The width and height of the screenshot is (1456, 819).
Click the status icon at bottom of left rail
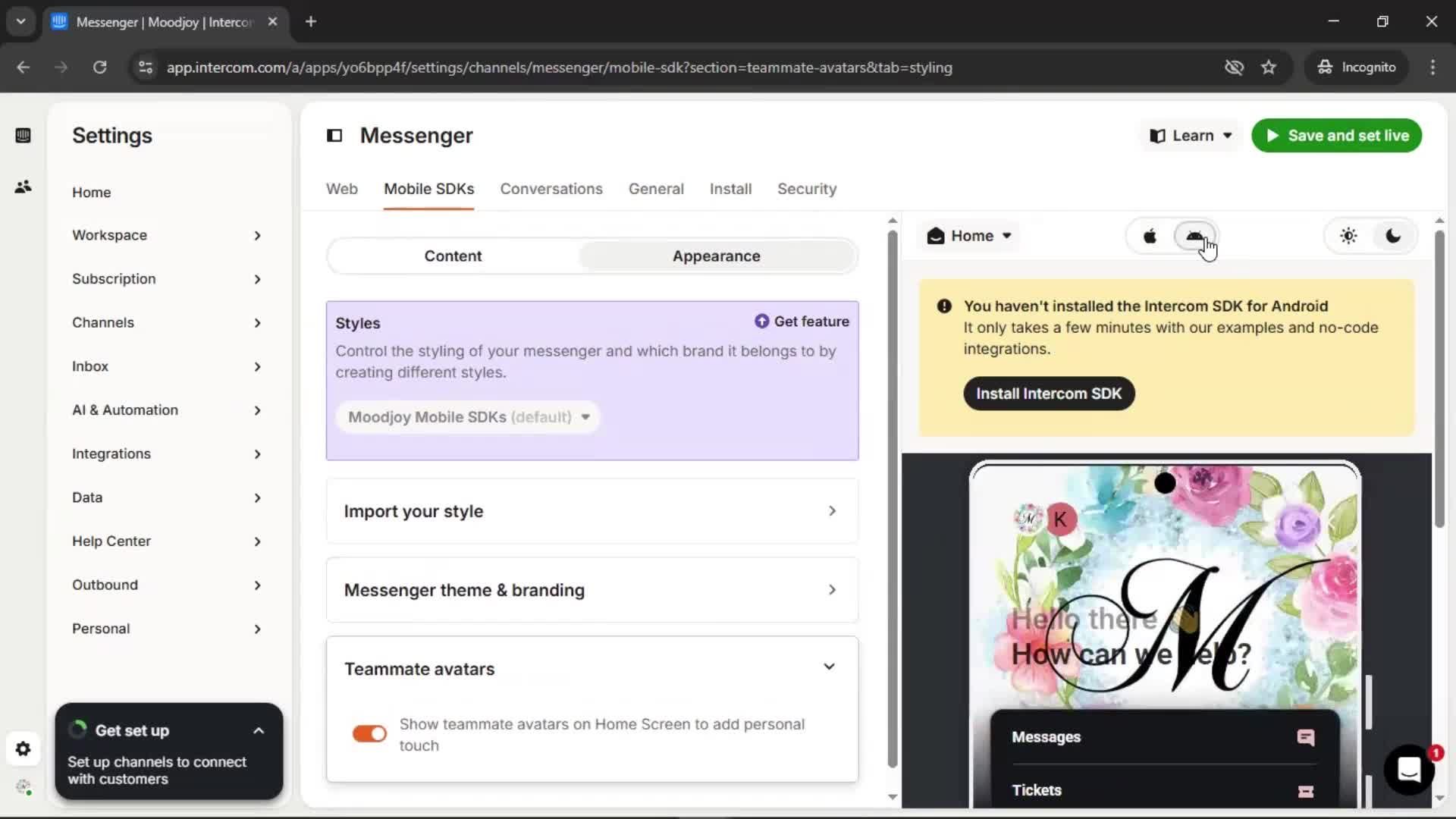24,787
